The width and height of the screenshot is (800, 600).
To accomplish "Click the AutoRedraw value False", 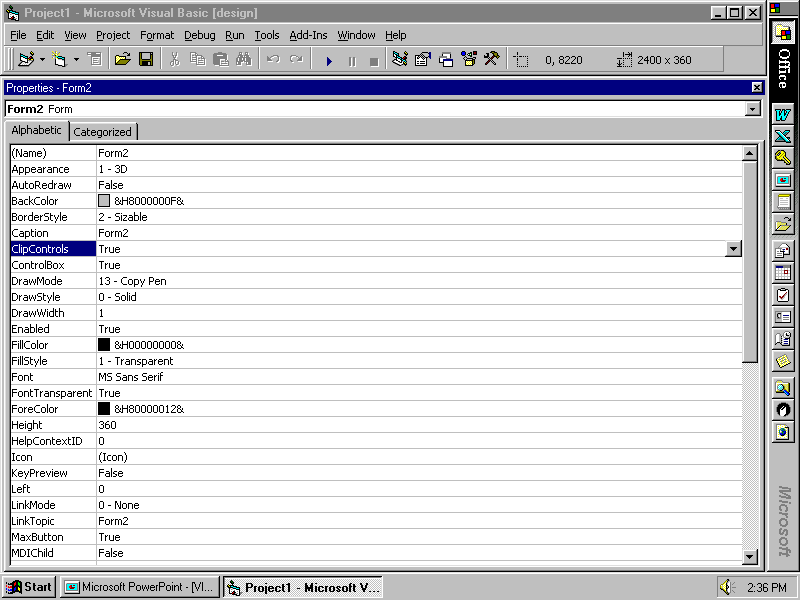I will (111, 185).
